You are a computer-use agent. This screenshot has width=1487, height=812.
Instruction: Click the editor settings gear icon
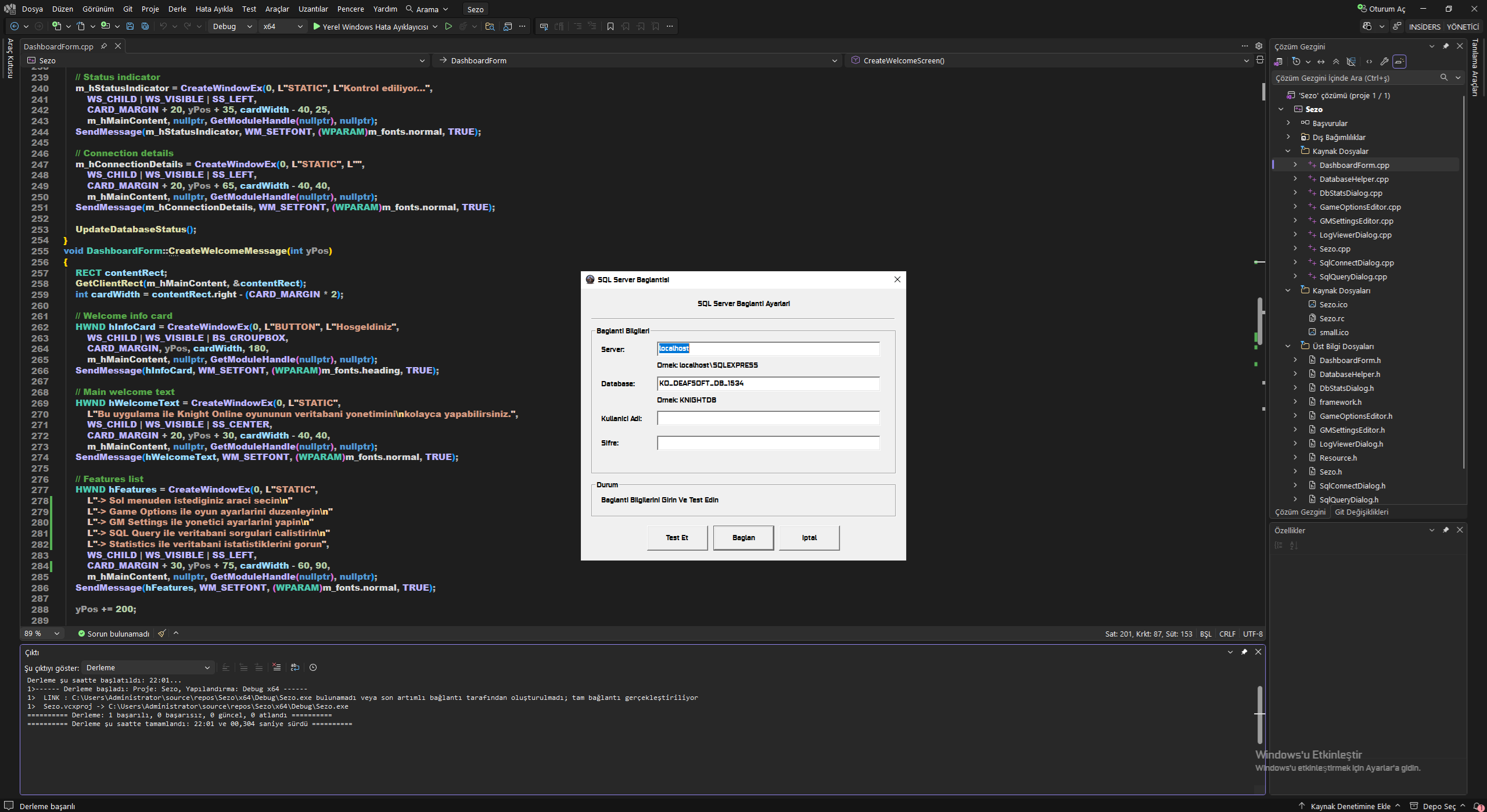point(1259,46)
